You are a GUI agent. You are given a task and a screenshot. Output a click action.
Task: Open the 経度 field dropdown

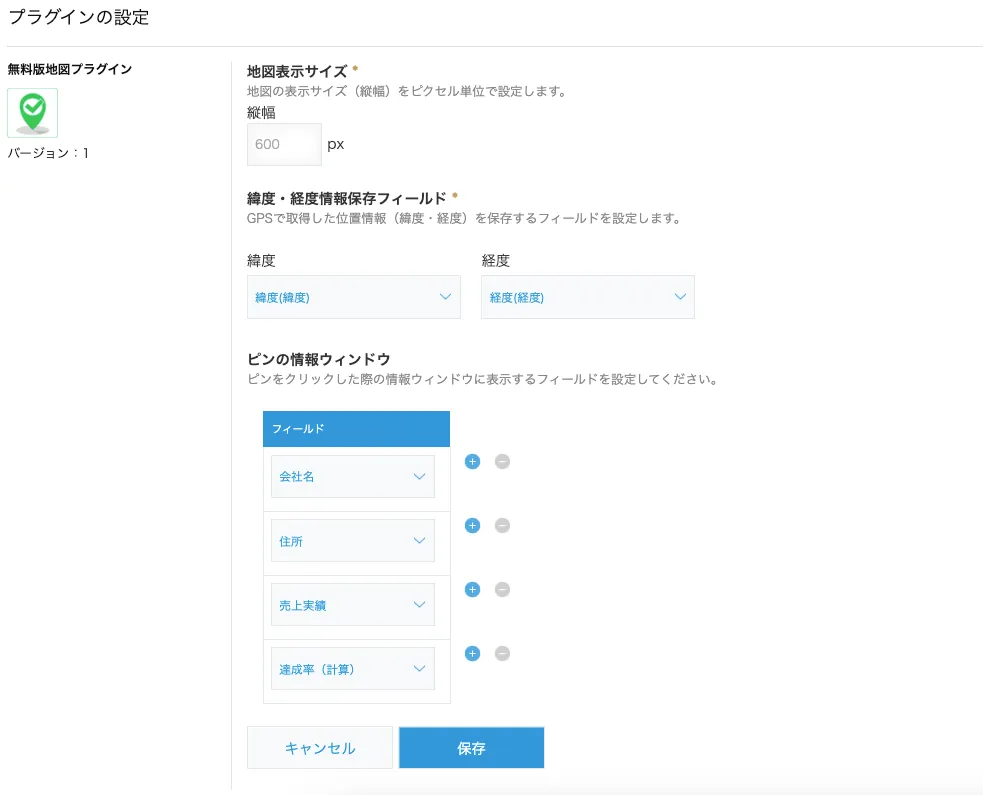coord(587,297)
